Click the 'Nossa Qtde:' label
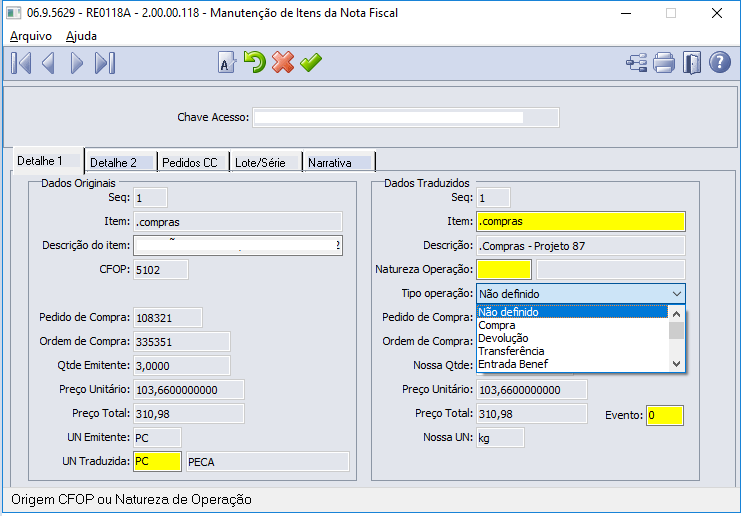This screenshot has width=742, height=516. (x=442, y=365)
